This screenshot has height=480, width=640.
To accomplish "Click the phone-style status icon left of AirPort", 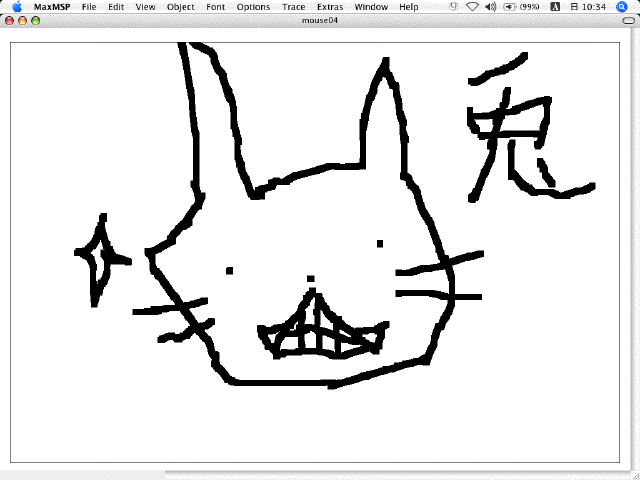I will click(x=455, y=7).
